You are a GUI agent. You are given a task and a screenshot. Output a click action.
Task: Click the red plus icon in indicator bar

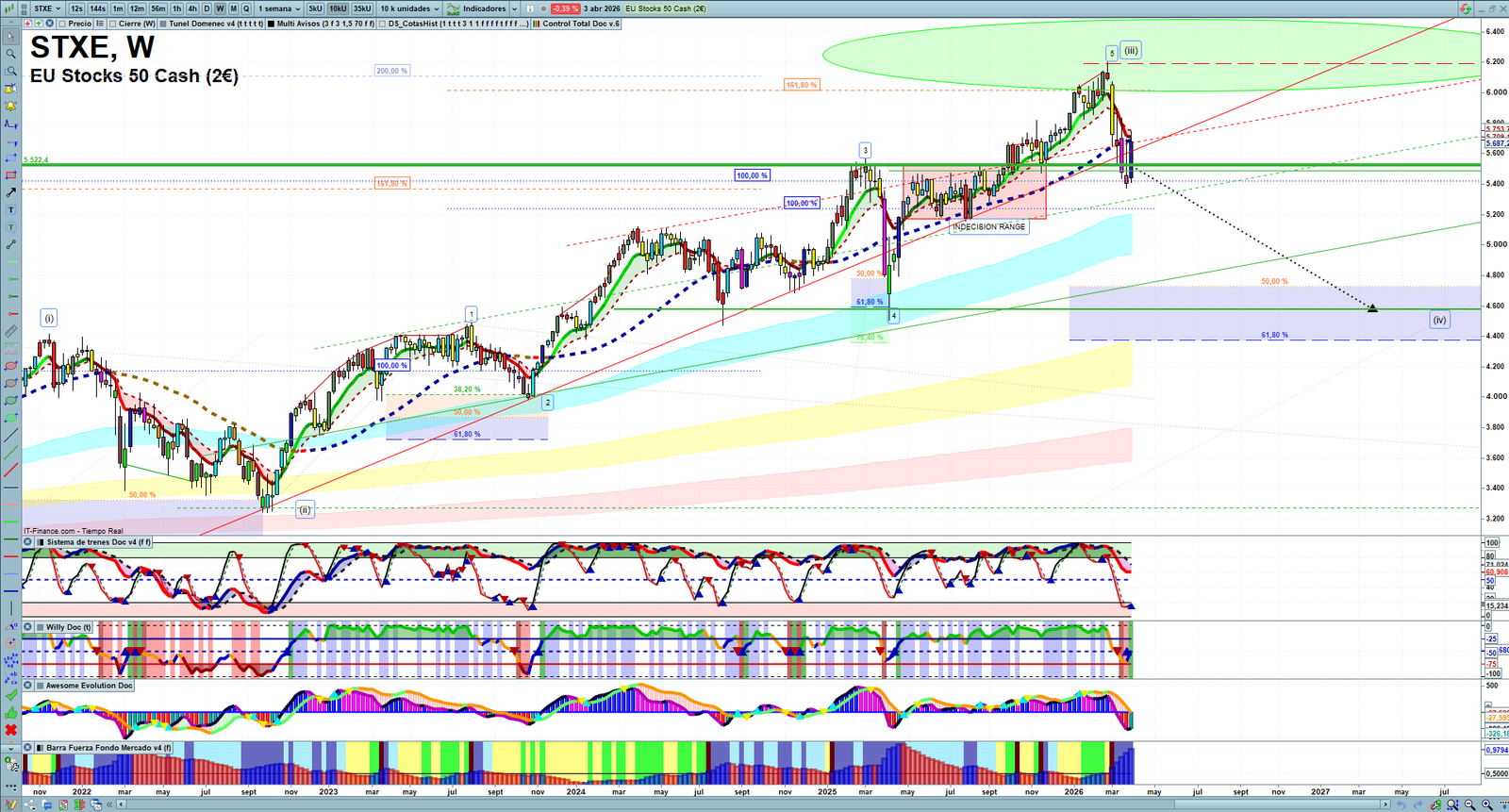tap(28, 24)
